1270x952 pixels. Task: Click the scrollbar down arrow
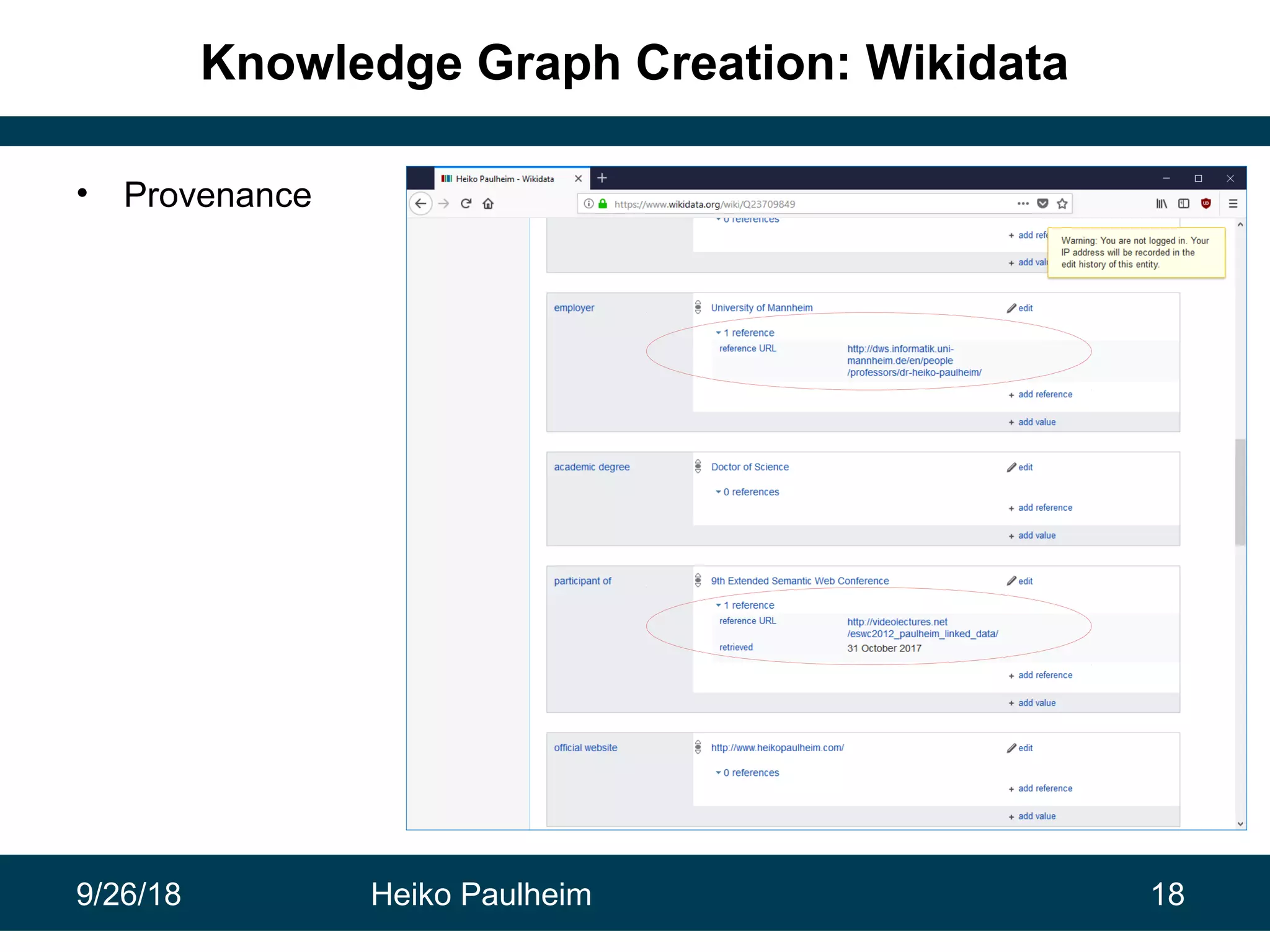[x=1240, y=824]
